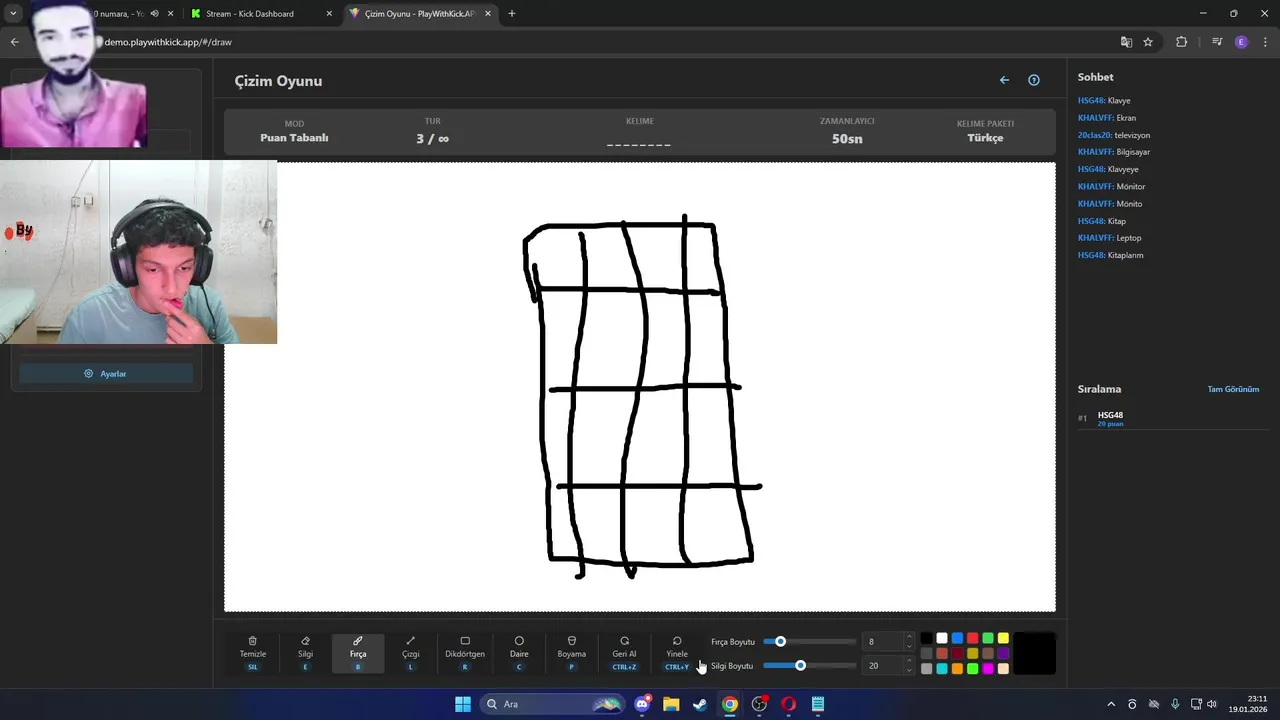
Task: Pick the small black swatch in palette
Action: 926,638
